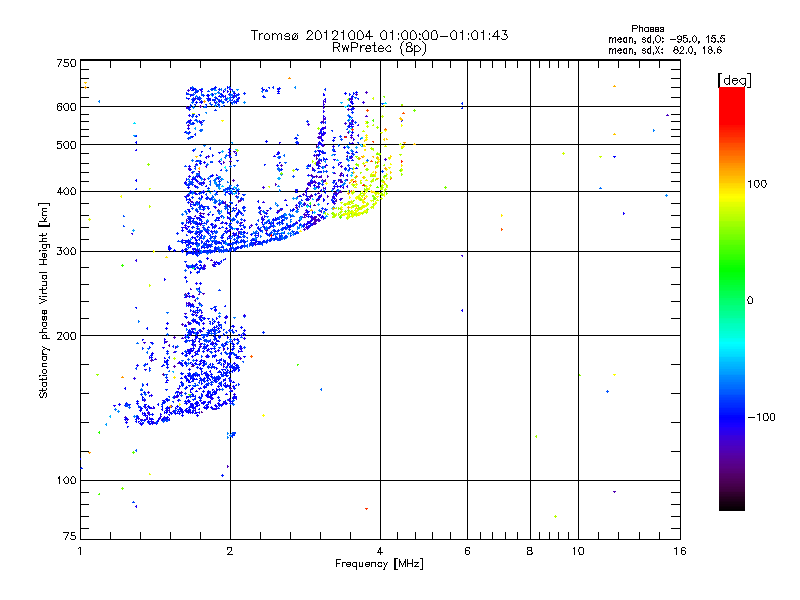This screenshot has width=800, height=600.
Task: Click the "Phases" heading in the statistics
Action: [x=647, y=29]
